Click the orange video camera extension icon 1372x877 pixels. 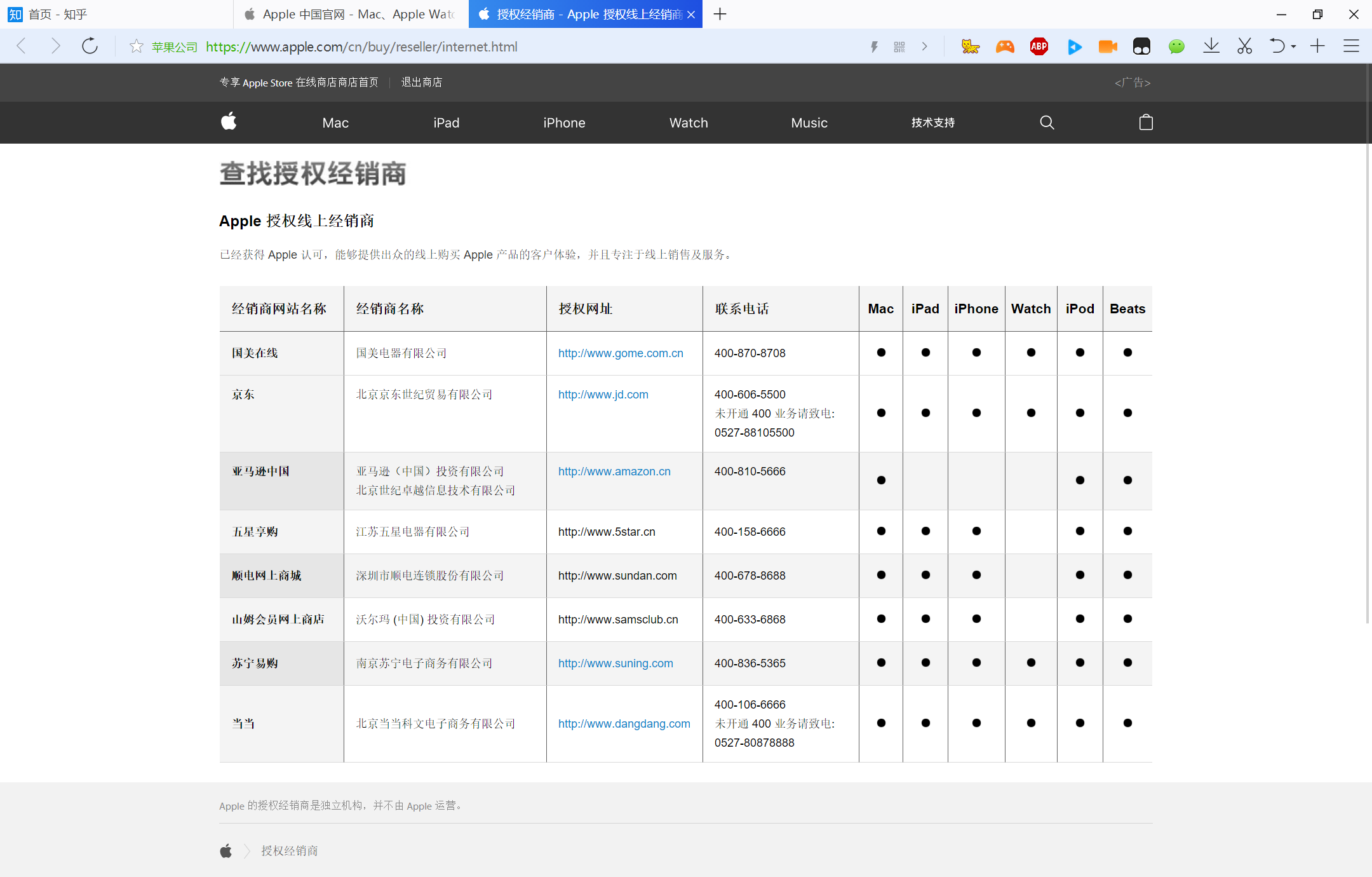click(x=1108, y=46)
